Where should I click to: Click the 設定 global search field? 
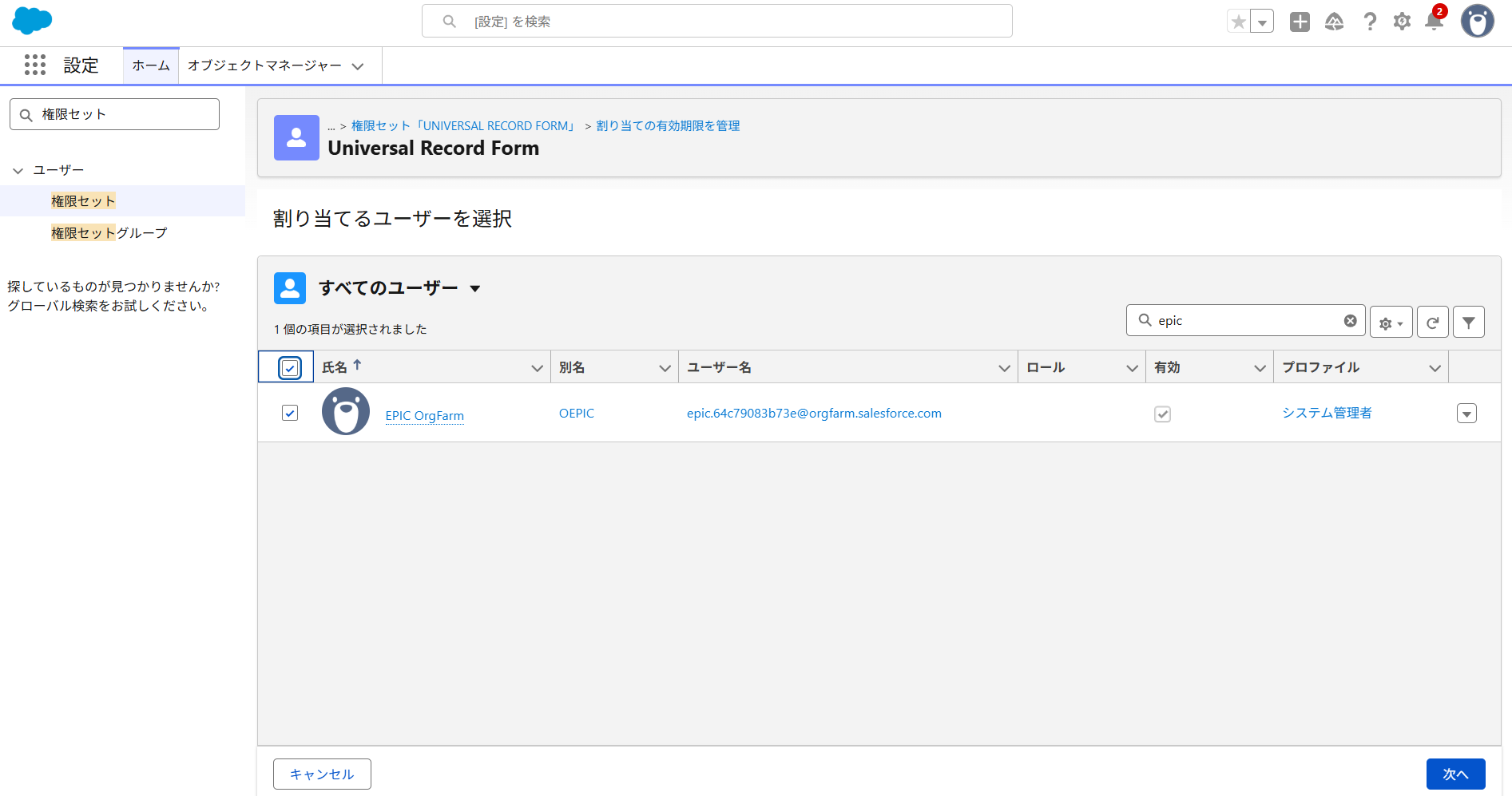coord(716,22)
